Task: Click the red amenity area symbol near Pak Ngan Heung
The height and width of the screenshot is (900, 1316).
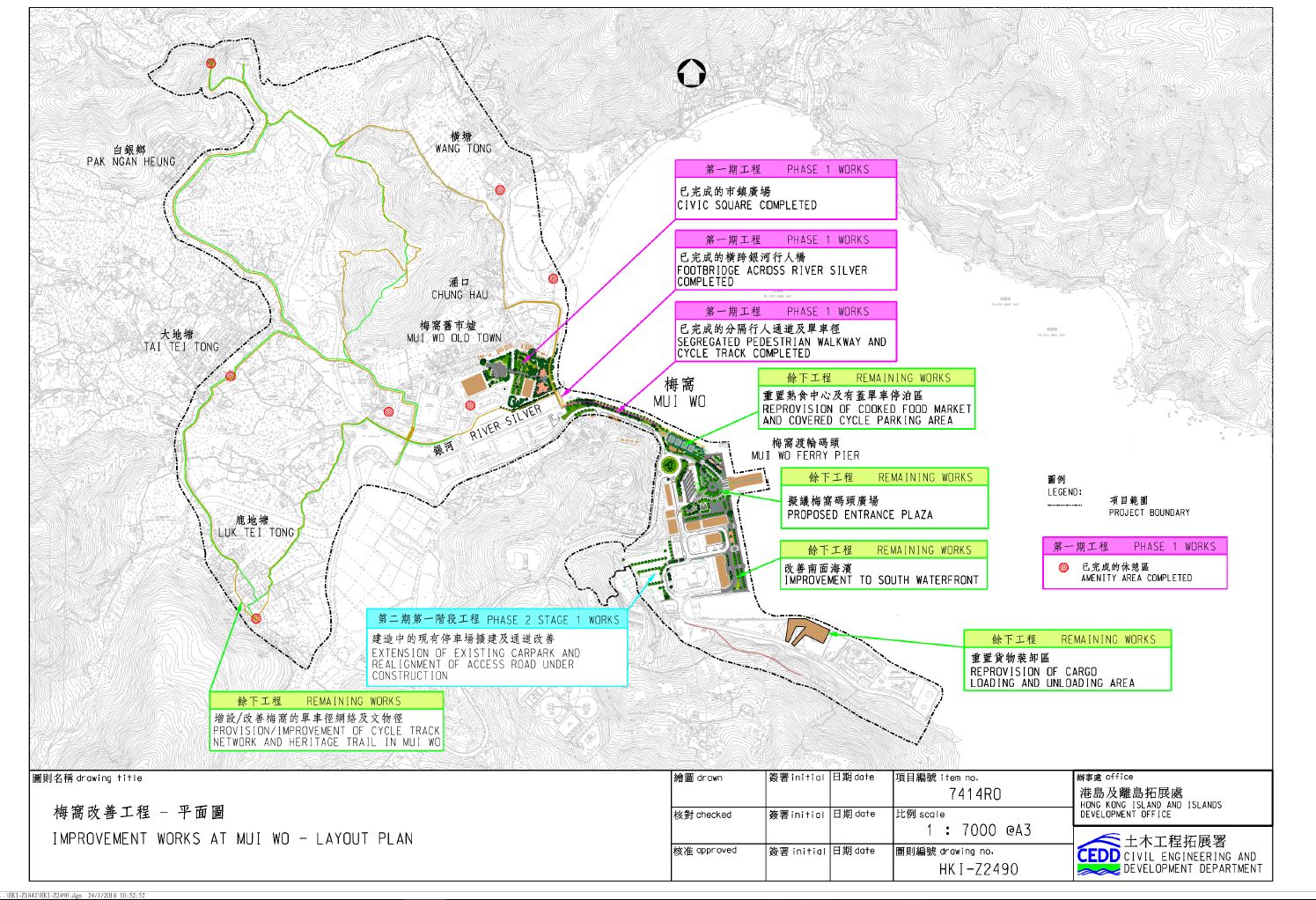Action: [x=210, y=63]
